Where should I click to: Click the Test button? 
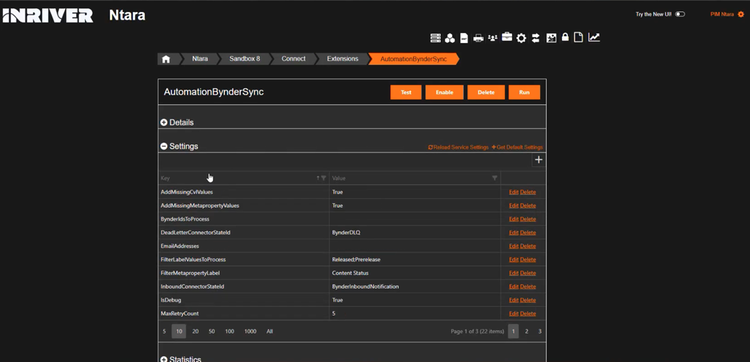point(406,92)
